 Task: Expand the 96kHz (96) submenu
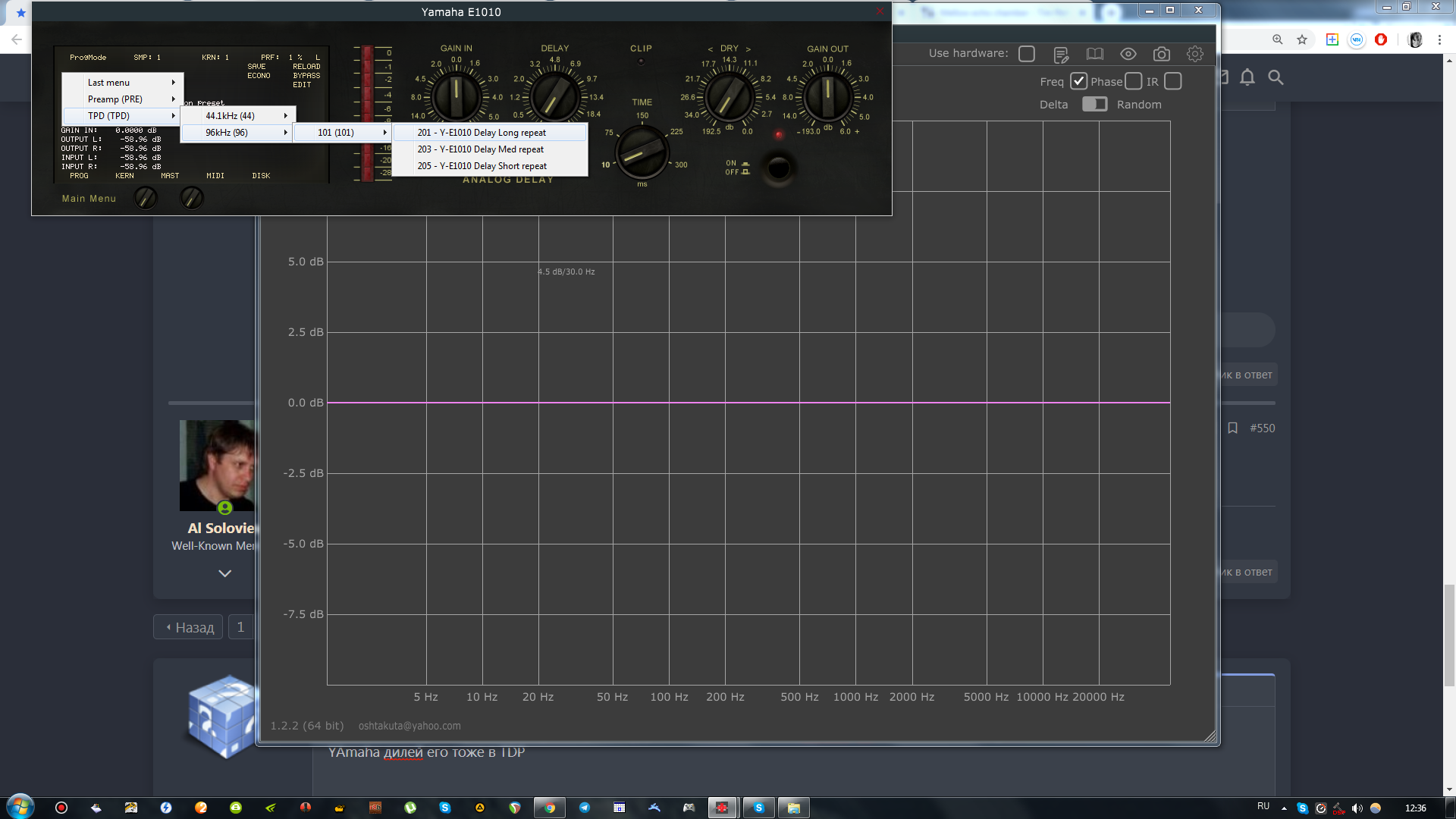pos(238,133)
